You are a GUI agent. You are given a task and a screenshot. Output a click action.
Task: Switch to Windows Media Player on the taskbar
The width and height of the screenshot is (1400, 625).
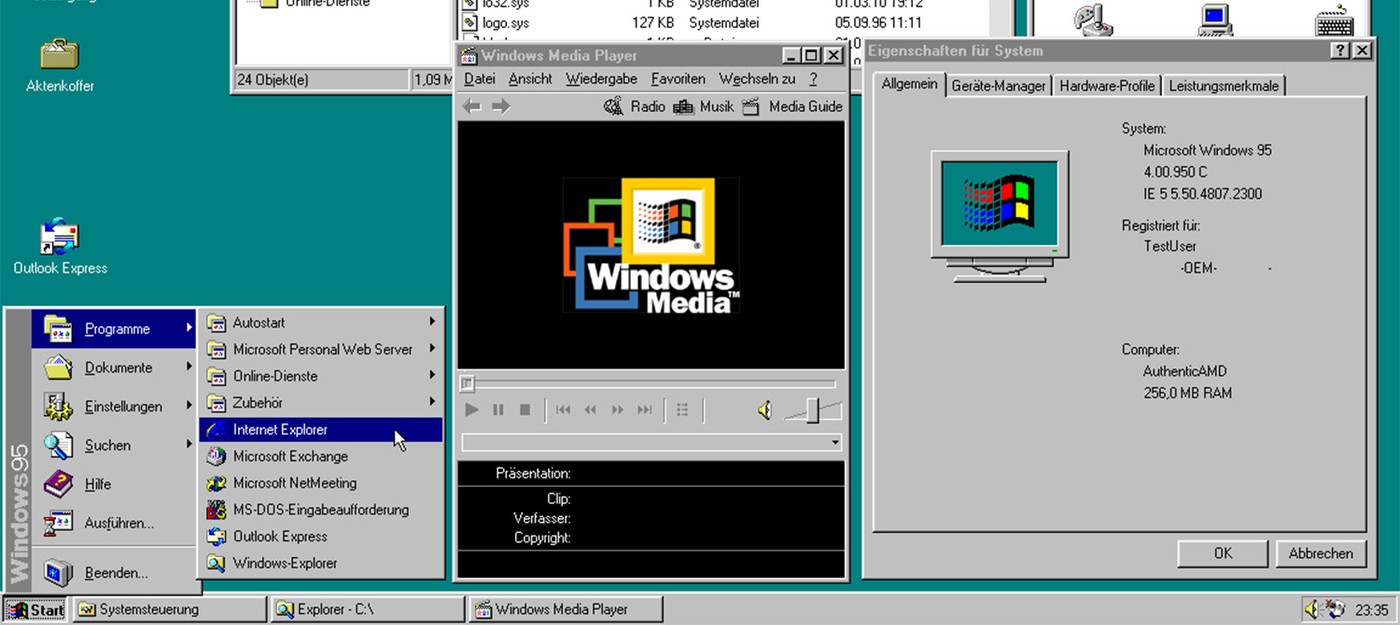tap(566, 609)
